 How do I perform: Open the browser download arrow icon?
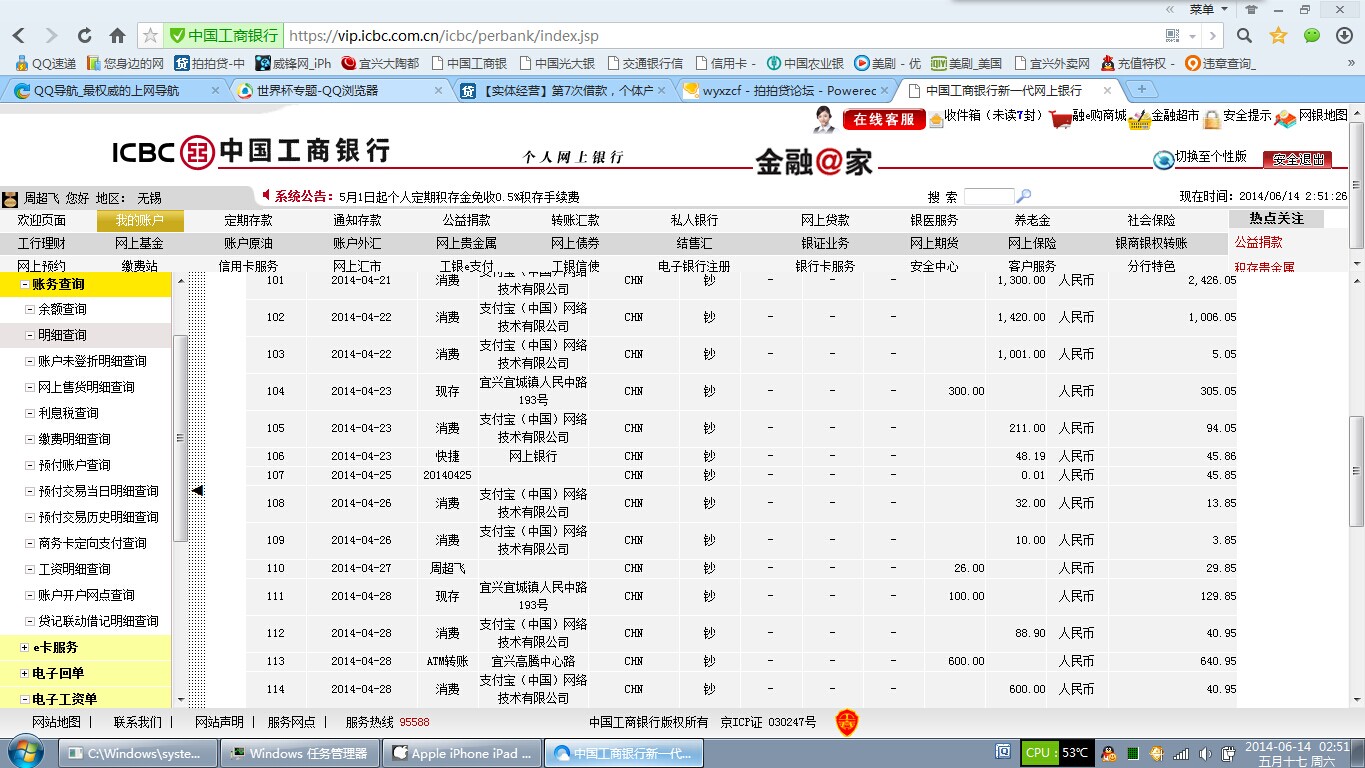click(x=1344, y=36)
